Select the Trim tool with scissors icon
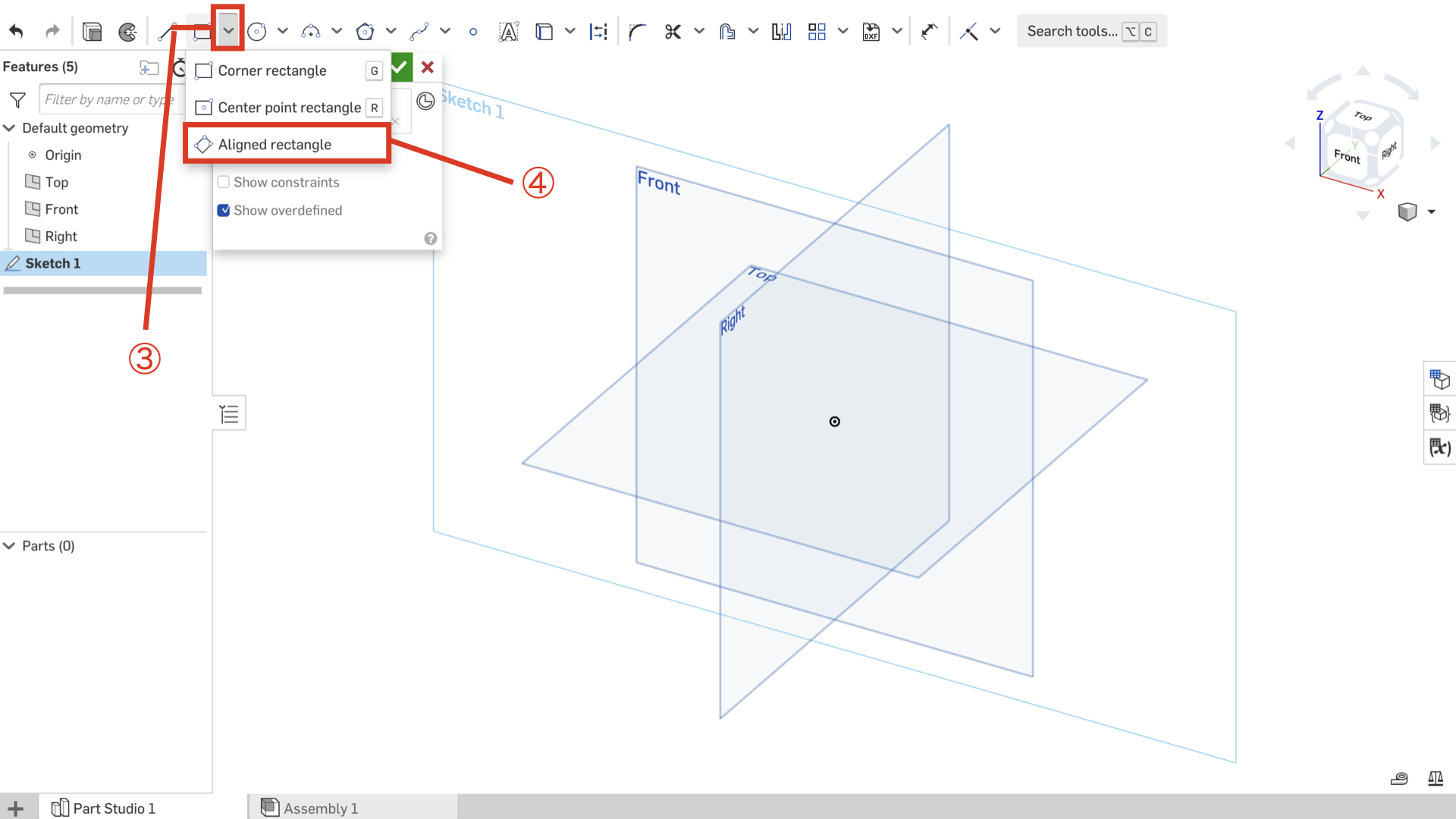Image resolution: width=1456 pixels, height=819 pixels. (672, 31)
